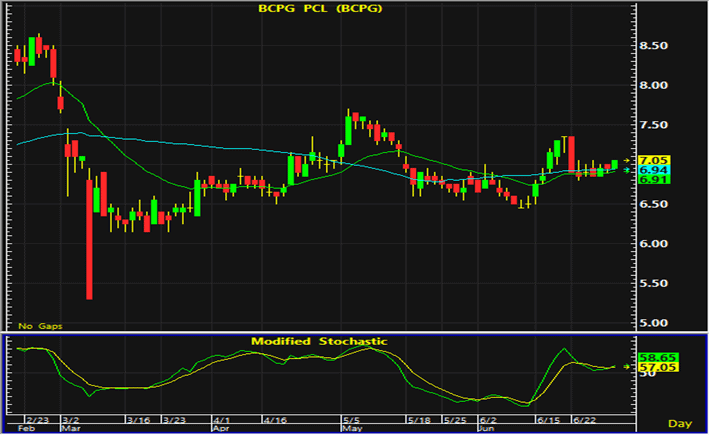Select the 5/18 date on time axis
The height and width of the screenshot is (435, 710).
point(419,420)
